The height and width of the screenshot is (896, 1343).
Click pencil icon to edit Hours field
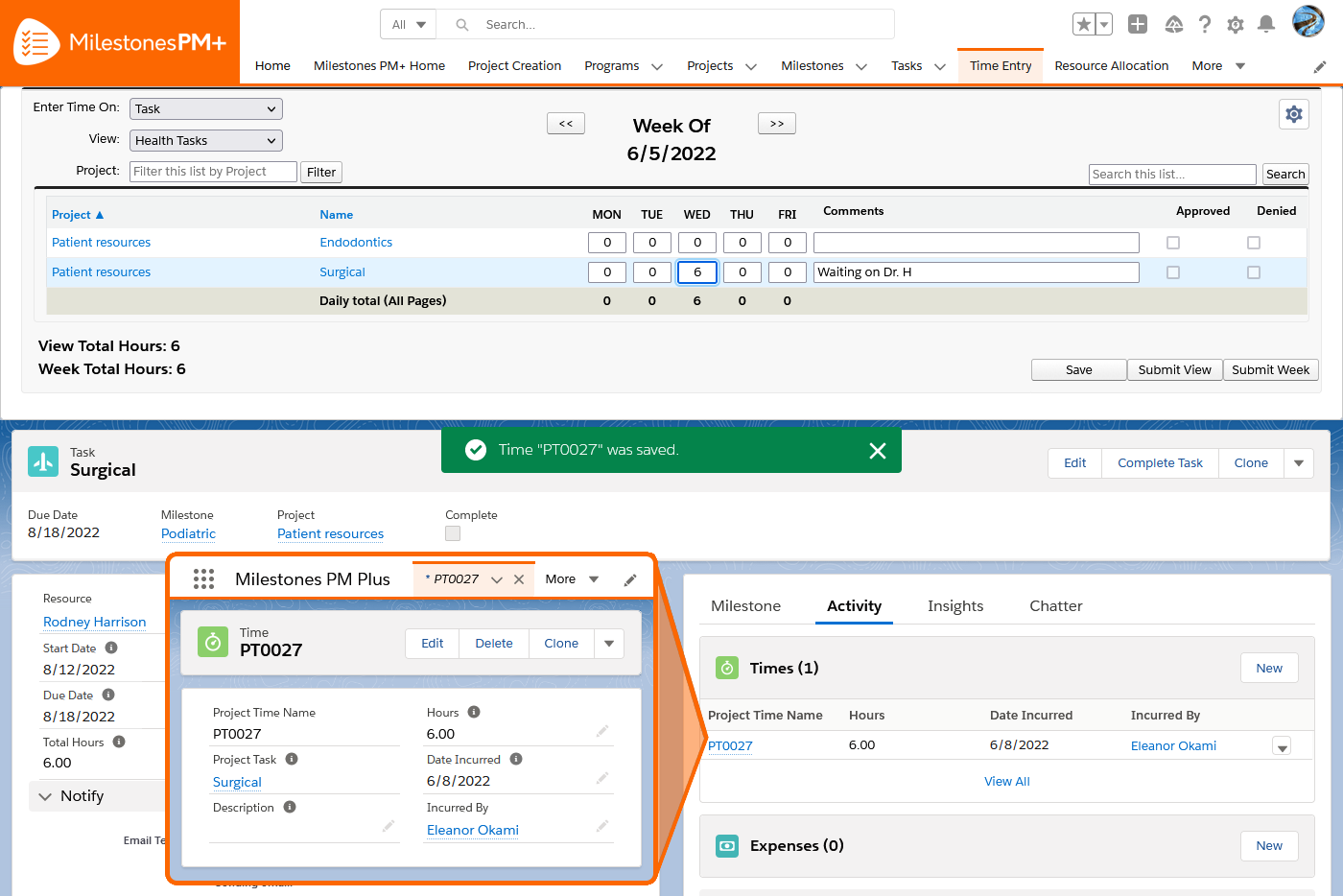[x=602, y=732]
